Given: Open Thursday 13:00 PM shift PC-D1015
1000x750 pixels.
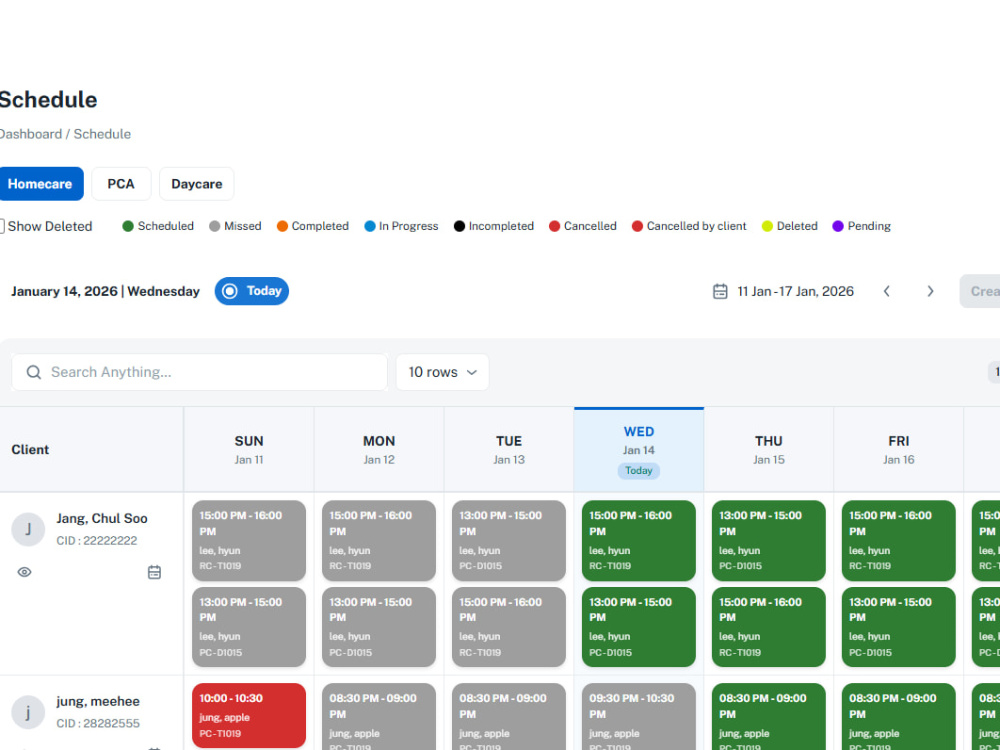Looking at the screenshot, I should point(768,540).
